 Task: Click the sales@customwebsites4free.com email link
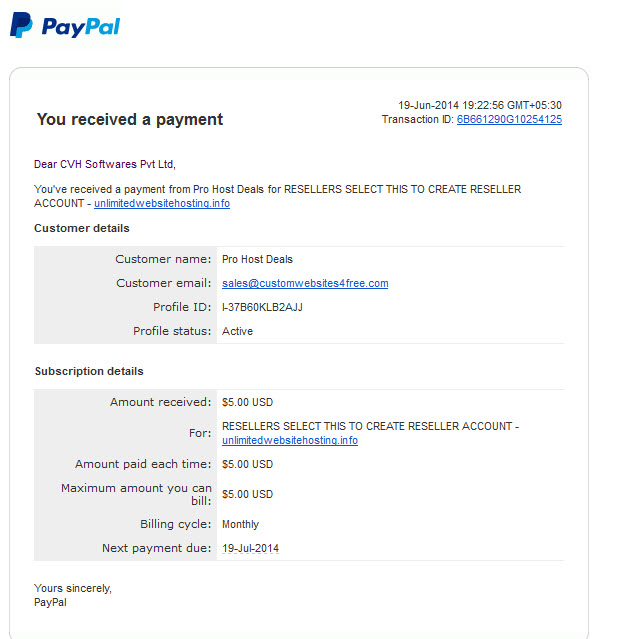pyautogui.click(x=305, y=283)
